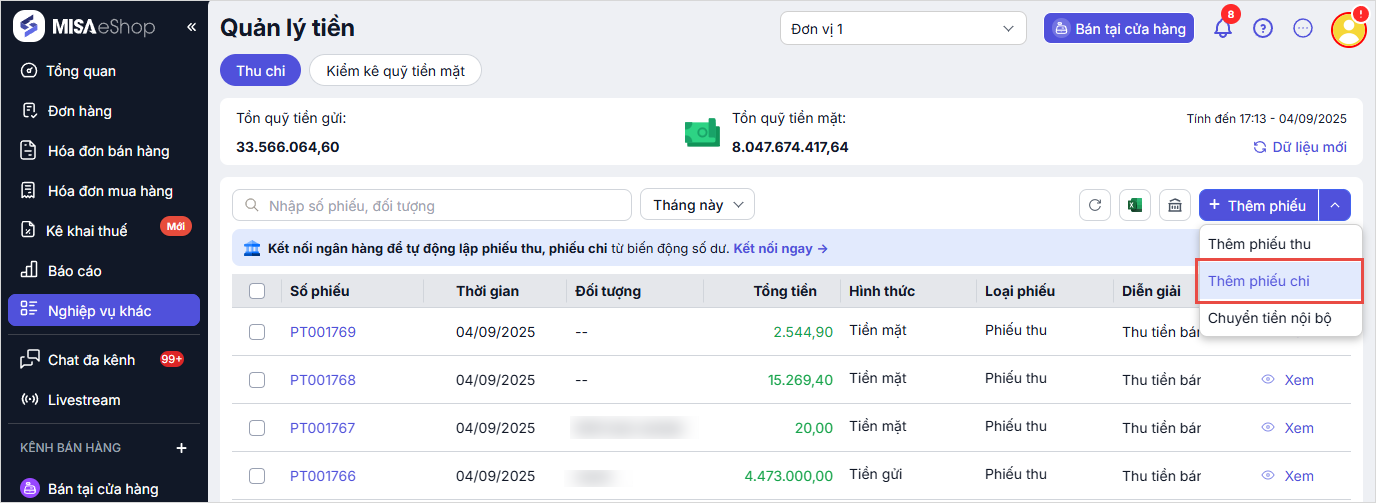This screenshot has height=503, width=1376.
Task: Expand the Tháng này period filter
Action: (x=697, y=205)
